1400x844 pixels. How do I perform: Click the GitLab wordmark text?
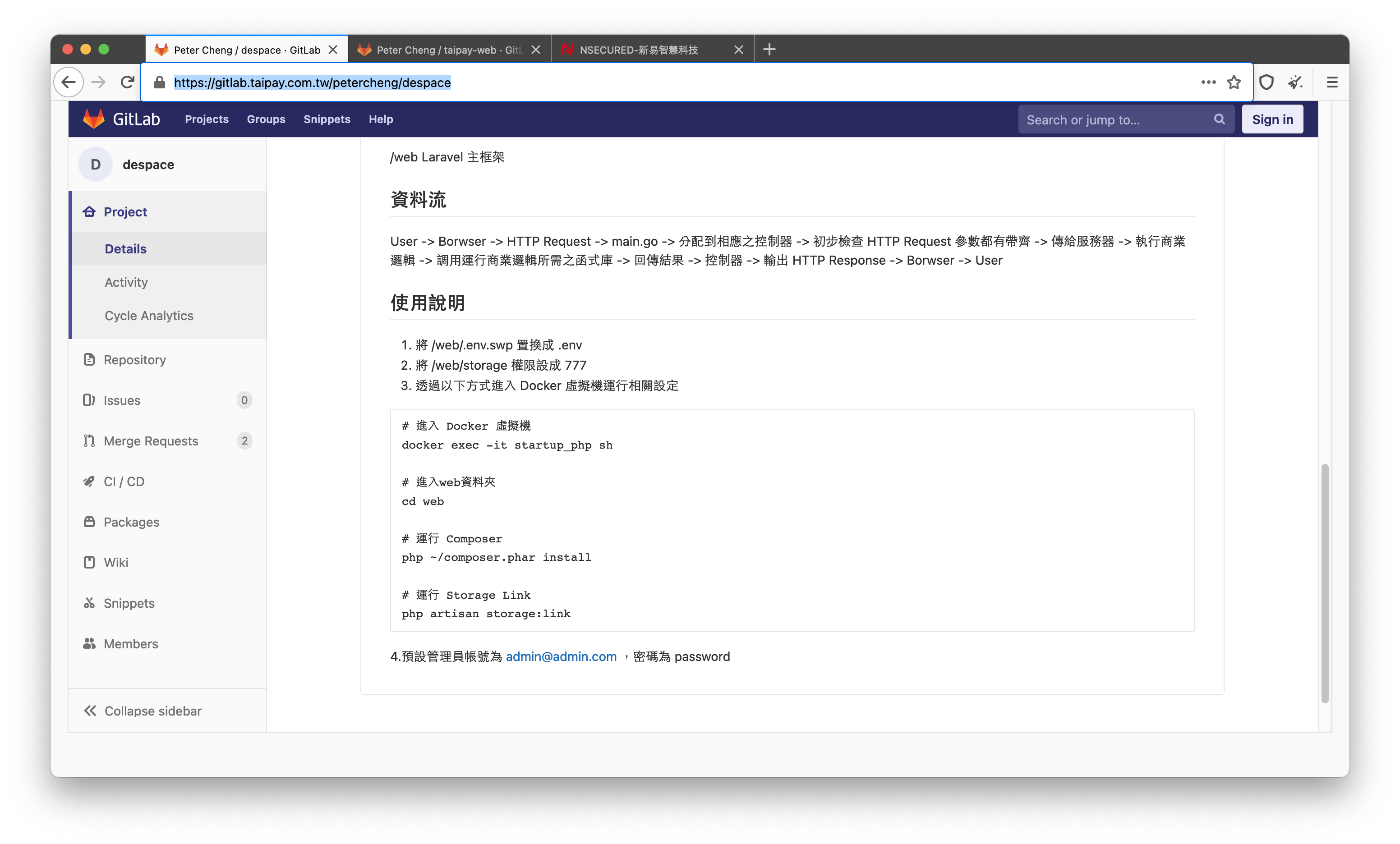click(x=136, y=119)
